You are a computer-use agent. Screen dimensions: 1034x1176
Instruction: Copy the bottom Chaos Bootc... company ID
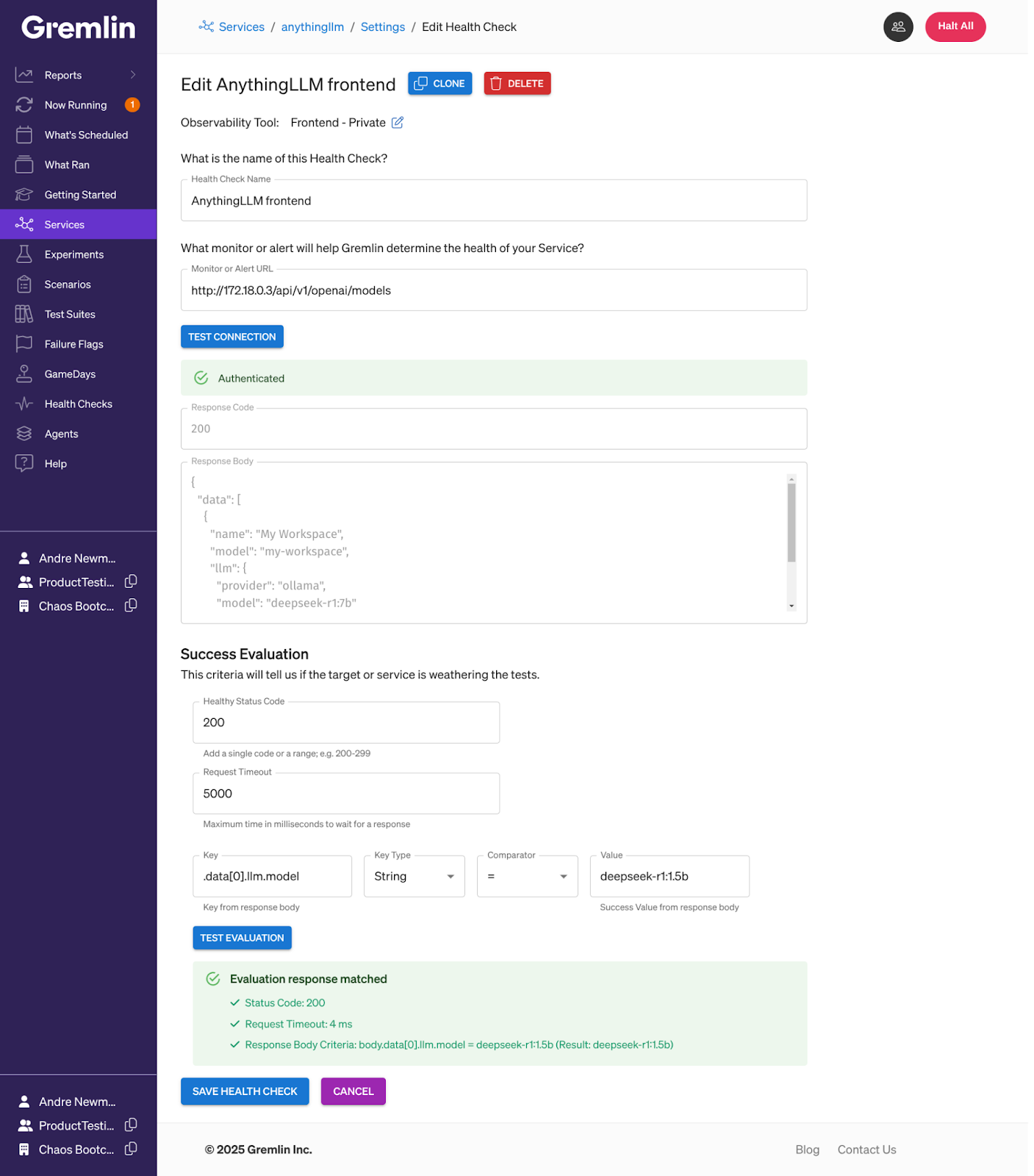[x=131, y=1150]
